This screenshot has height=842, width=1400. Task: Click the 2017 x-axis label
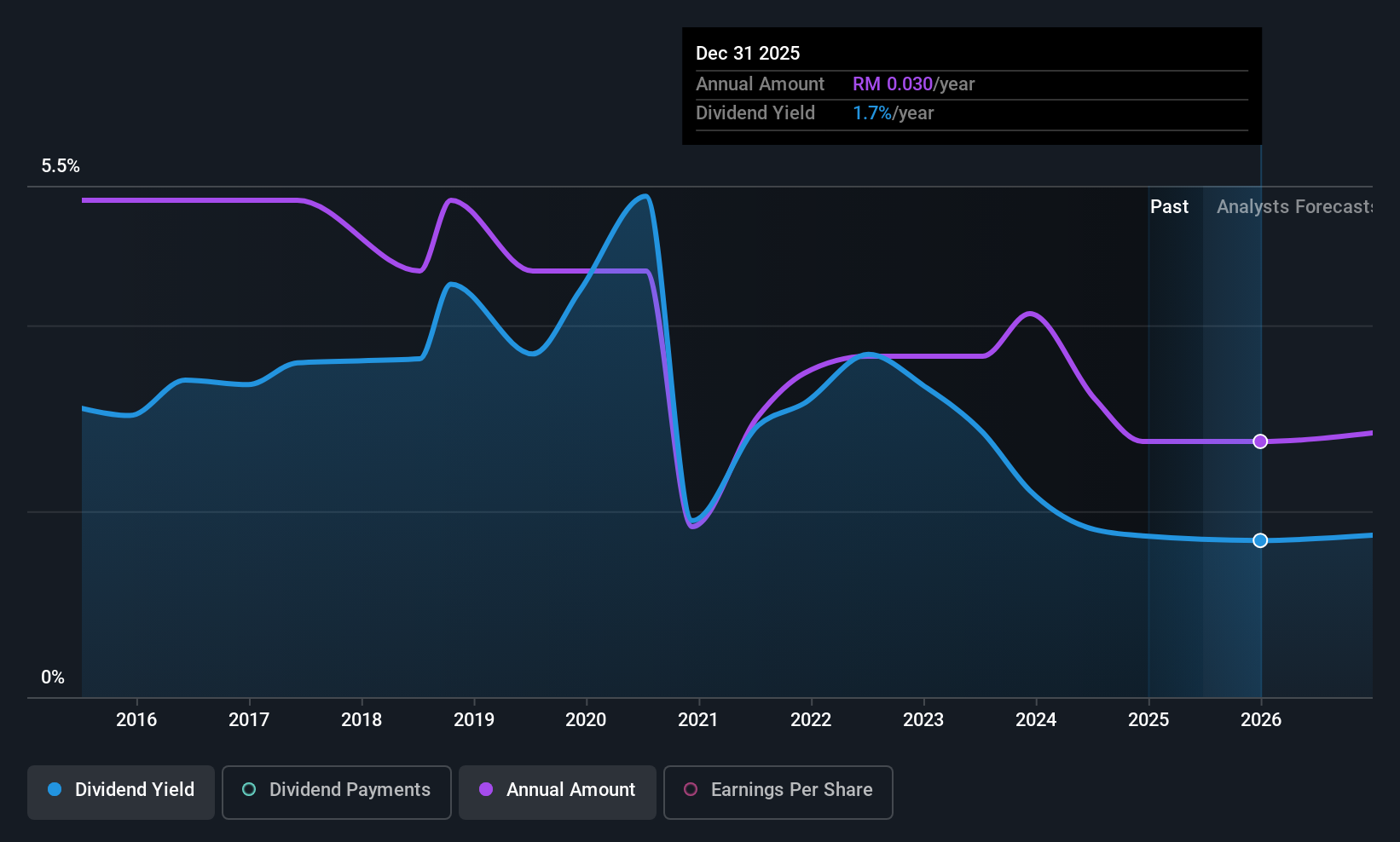249,720
